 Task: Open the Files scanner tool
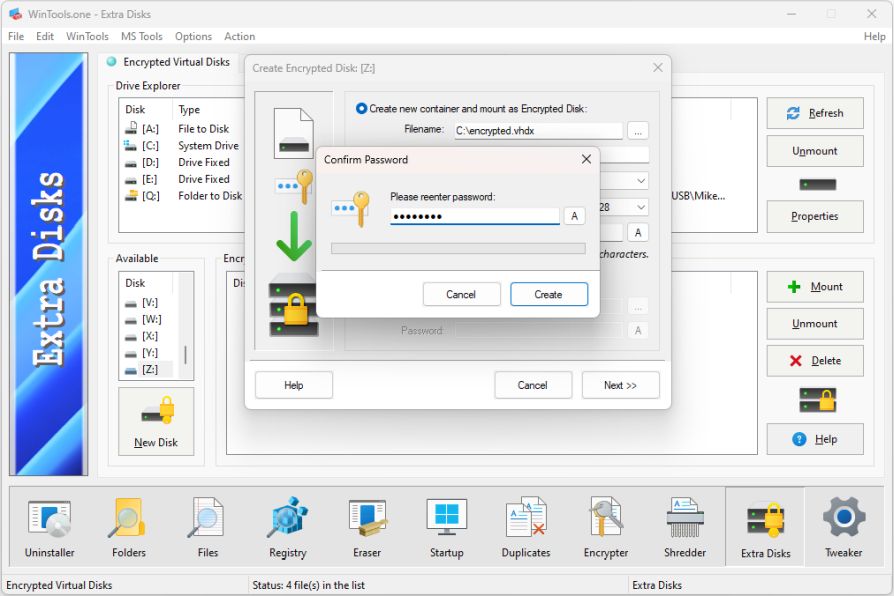[208, 527]
